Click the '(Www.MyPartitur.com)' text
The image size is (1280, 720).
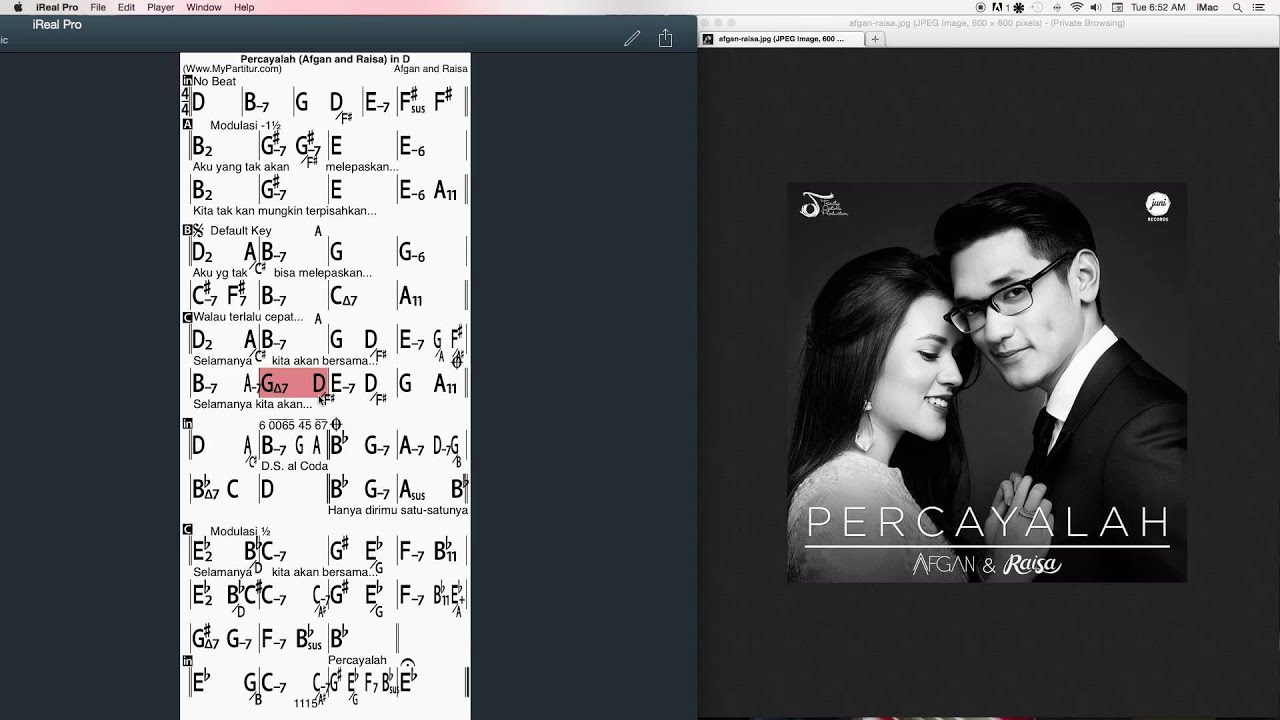[232, 69]
